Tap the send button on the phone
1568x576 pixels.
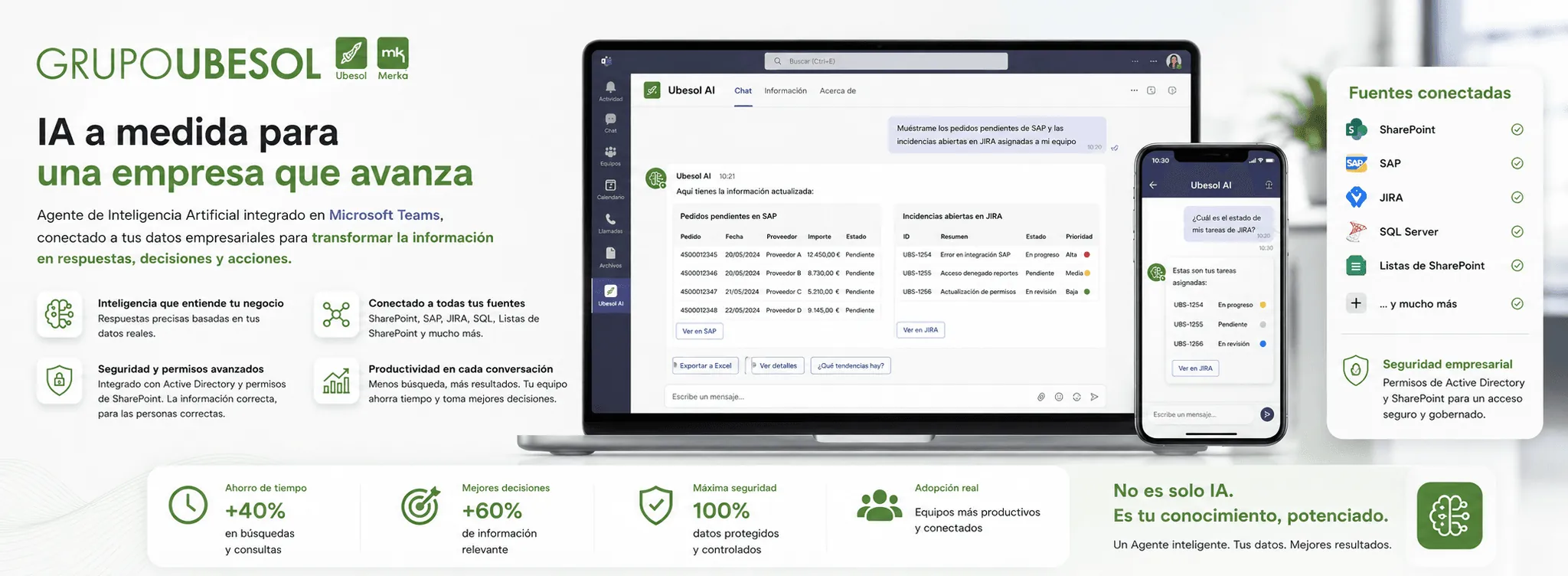pos(1267,414)
